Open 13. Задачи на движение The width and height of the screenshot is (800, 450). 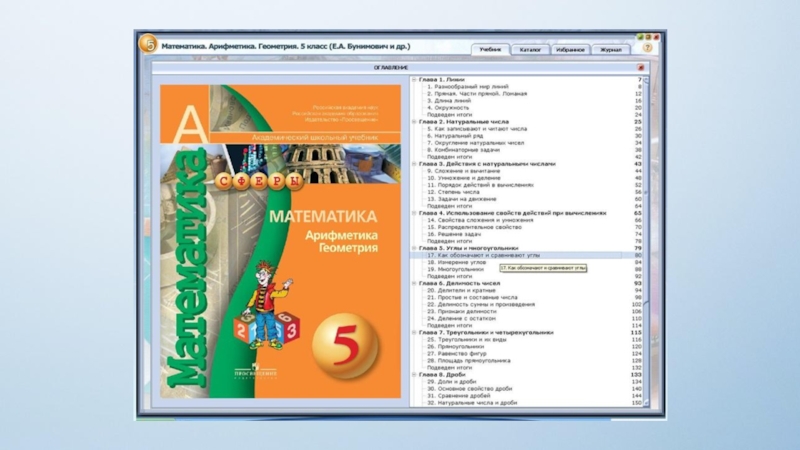click(x=461, y=199)
